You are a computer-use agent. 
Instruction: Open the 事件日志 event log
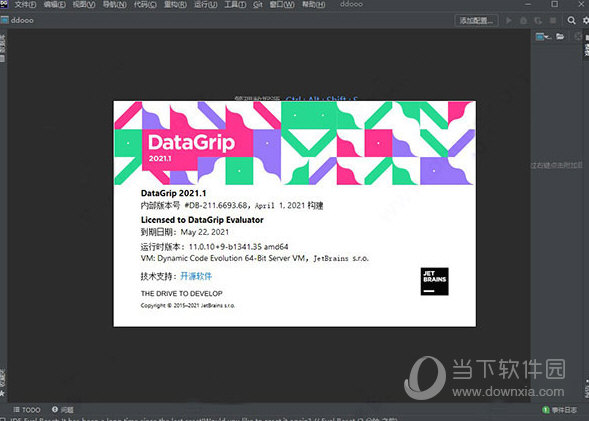[x=560, y=410]
